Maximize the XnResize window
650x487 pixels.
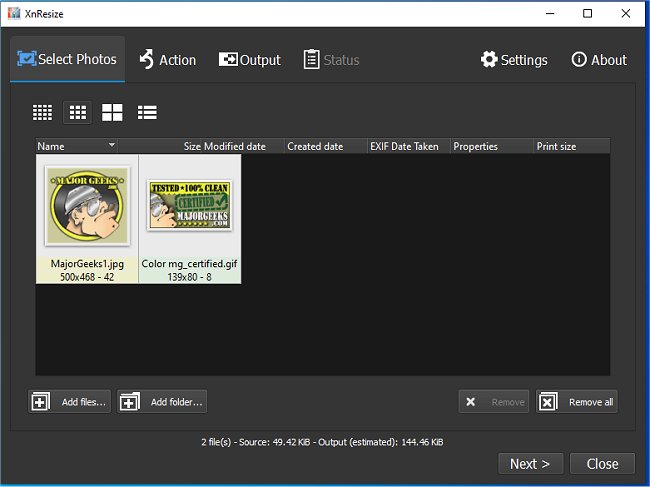click(587, 13)
